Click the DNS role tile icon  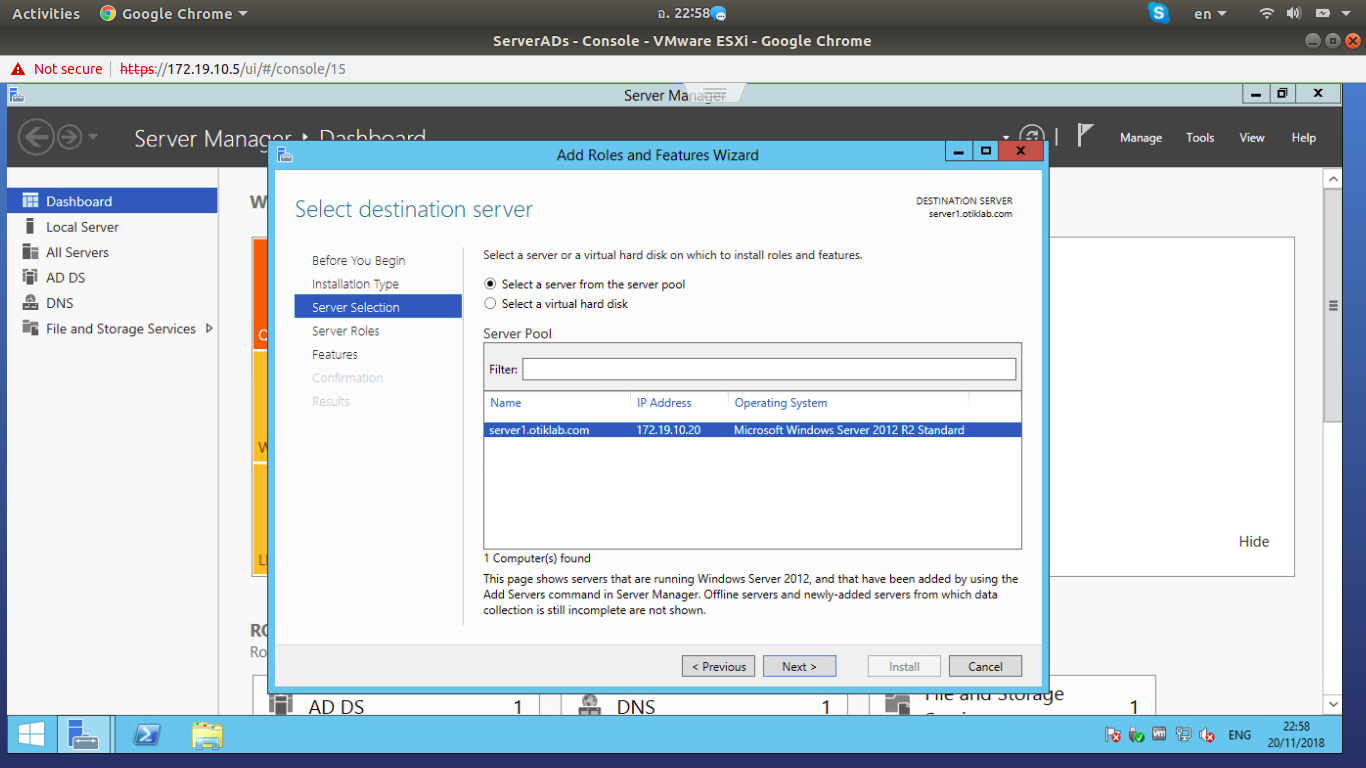pyautogui.click(x=589, y=706)
